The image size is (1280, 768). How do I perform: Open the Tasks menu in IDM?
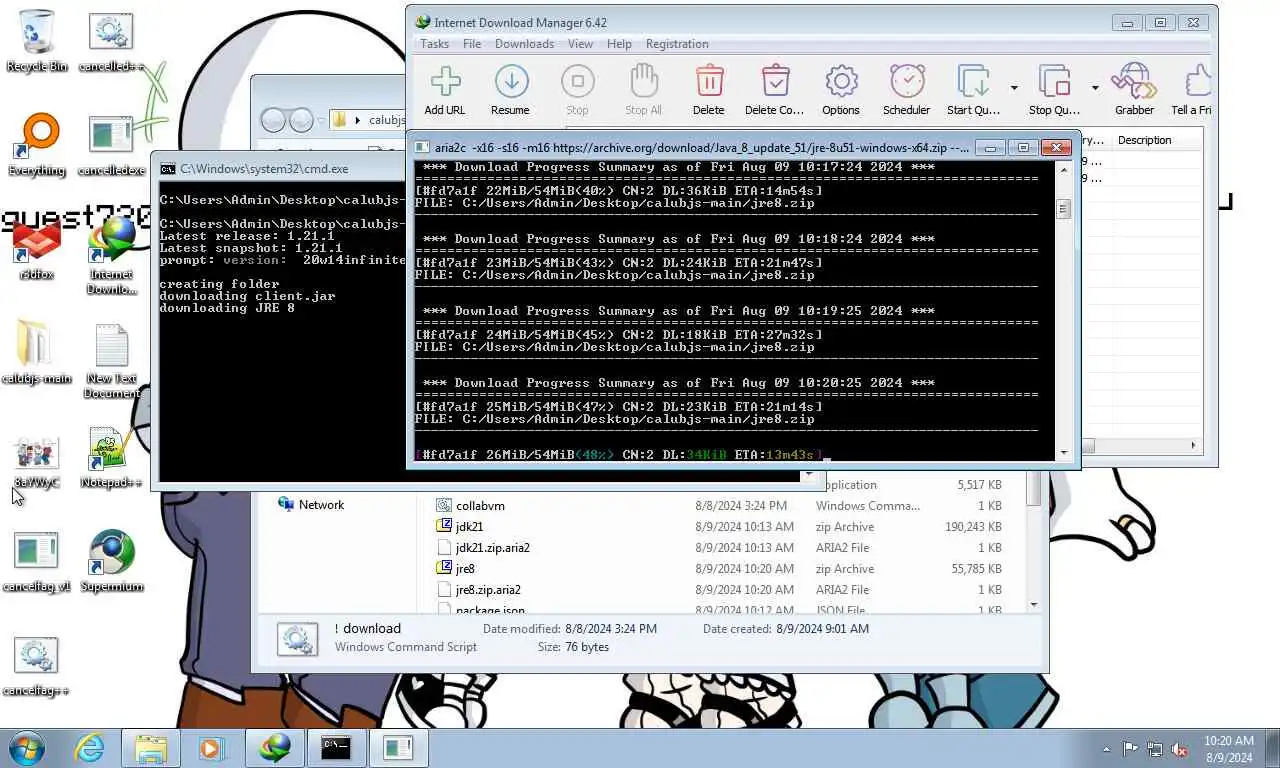coord(434,44)
